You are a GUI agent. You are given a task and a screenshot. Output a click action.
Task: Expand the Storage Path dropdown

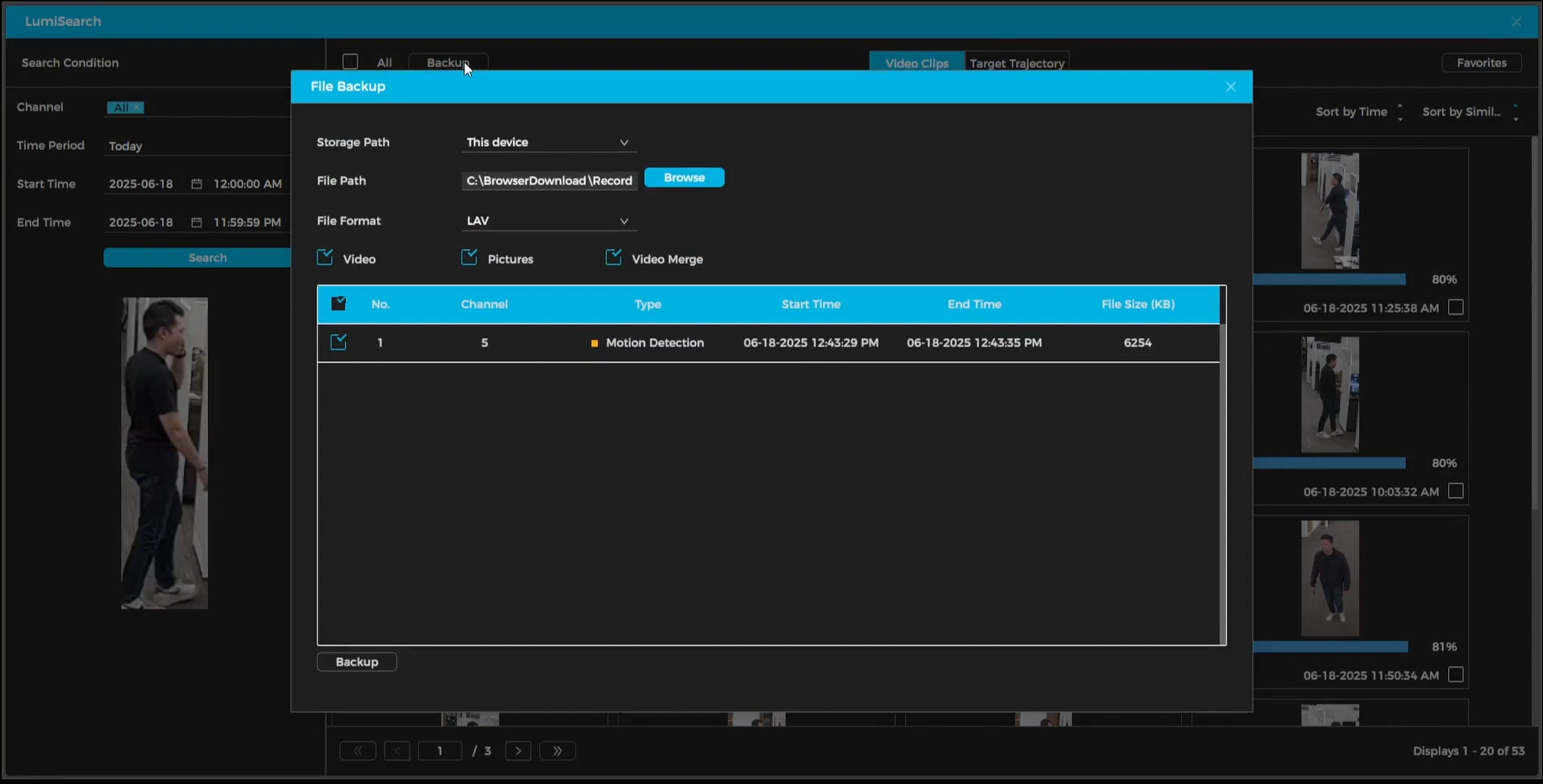[548, 143]
